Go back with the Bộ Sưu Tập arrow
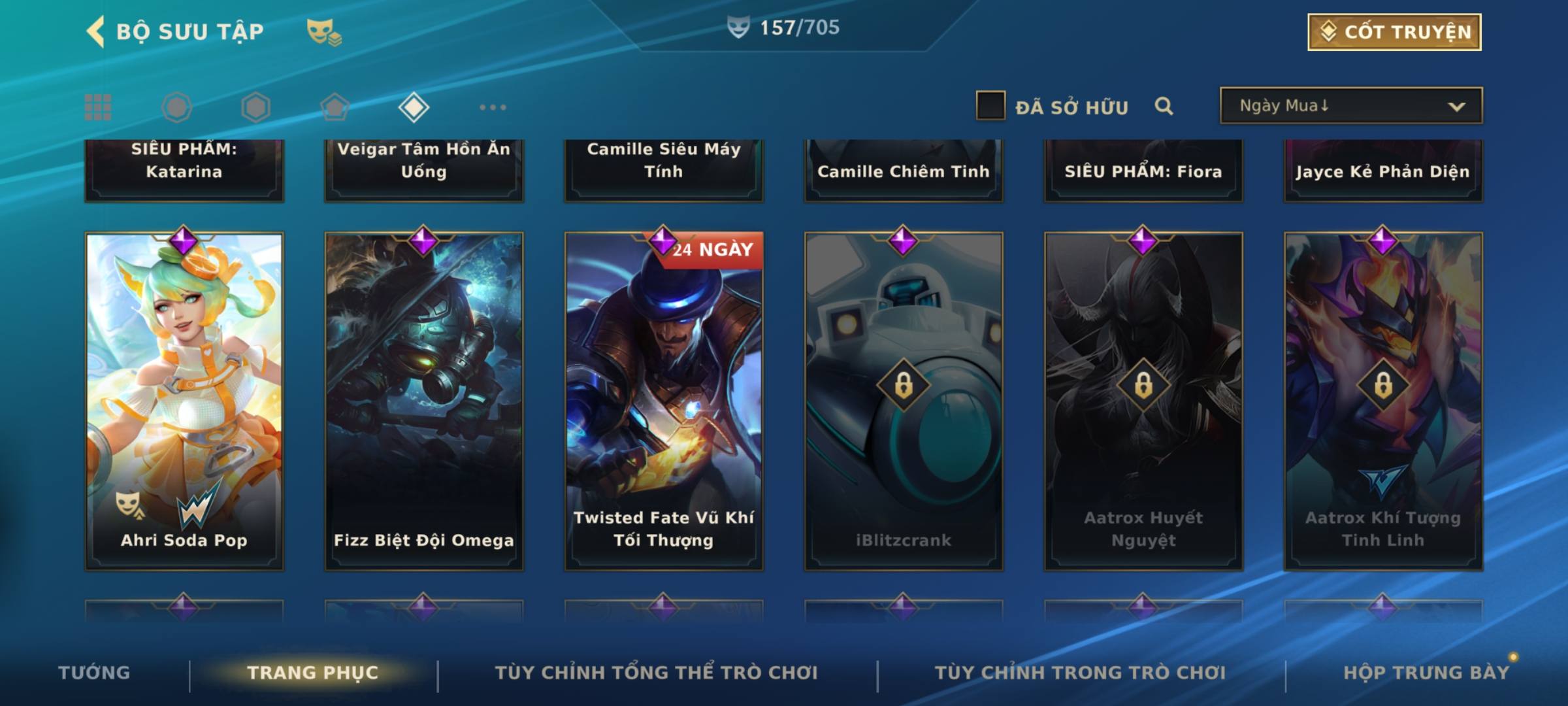Viewport: 1568px width, 706px height. [x=96, y=31]
